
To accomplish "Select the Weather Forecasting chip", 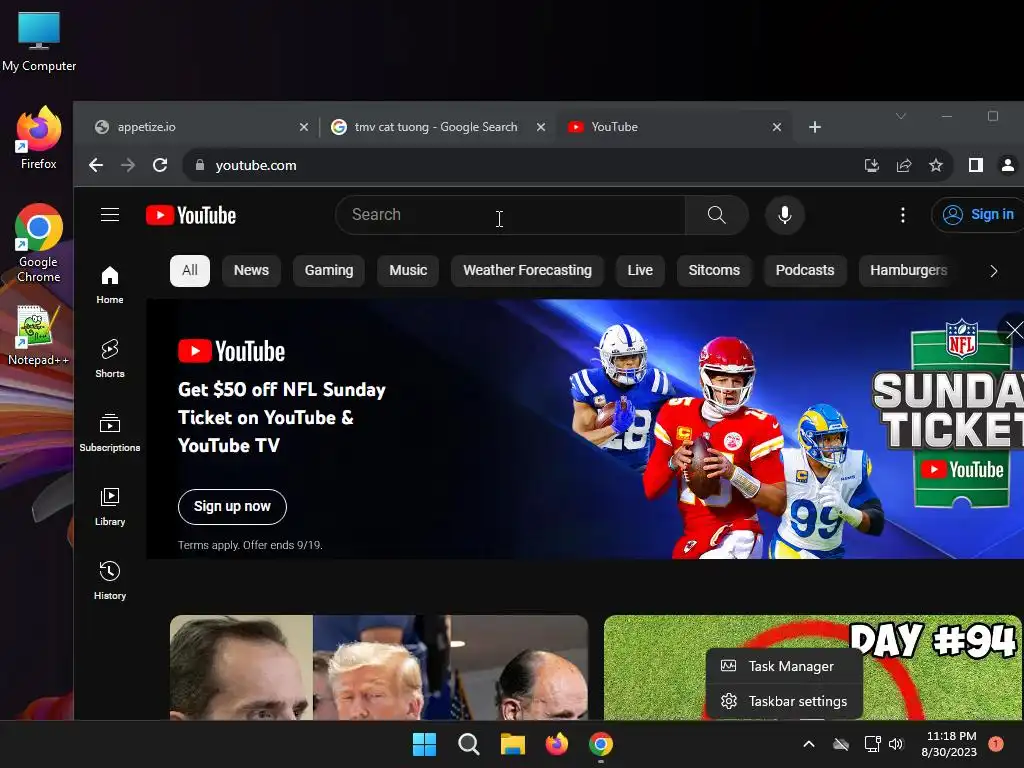I will (x=527, y=270).
